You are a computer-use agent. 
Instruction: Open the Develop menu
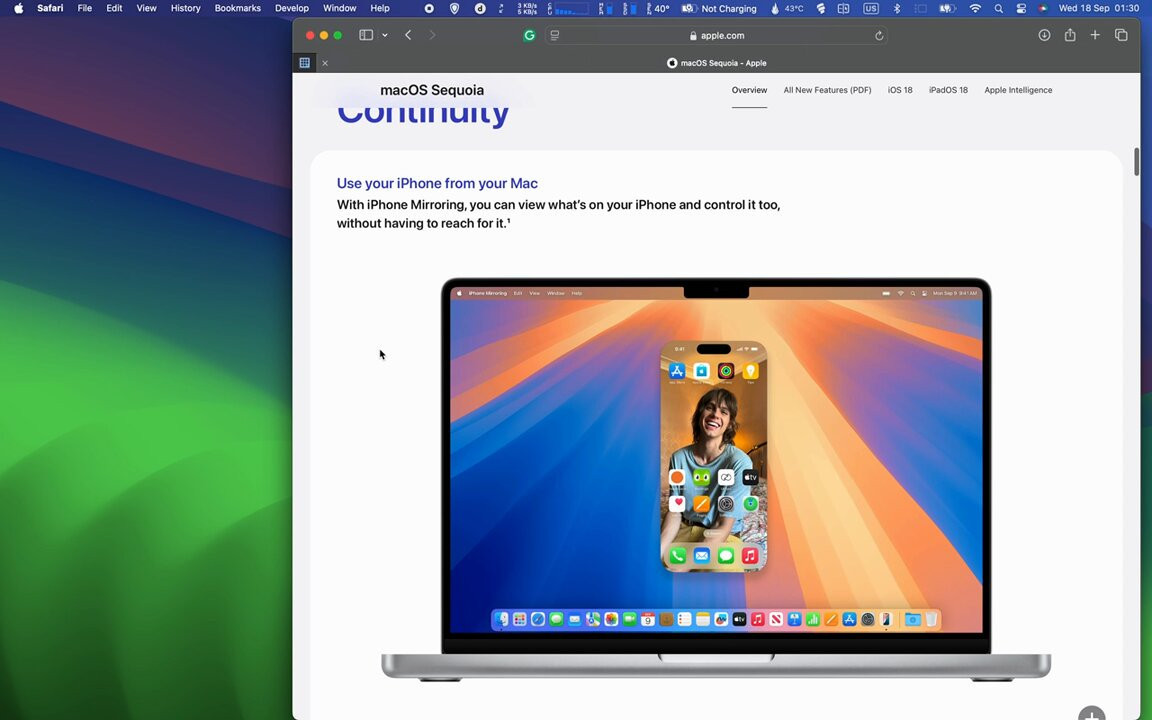pyautogui.click(x=292, y=9)
